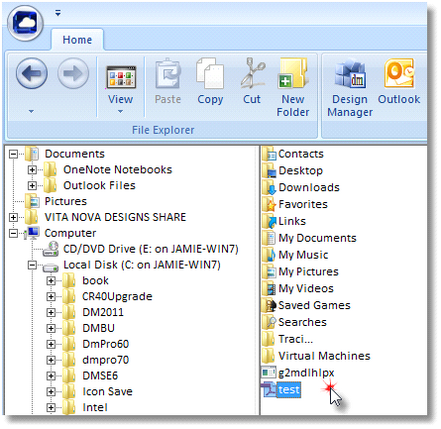Launch Design Manager from the ribbon
This screenshot has height=429, width=441.
[350, 87]
